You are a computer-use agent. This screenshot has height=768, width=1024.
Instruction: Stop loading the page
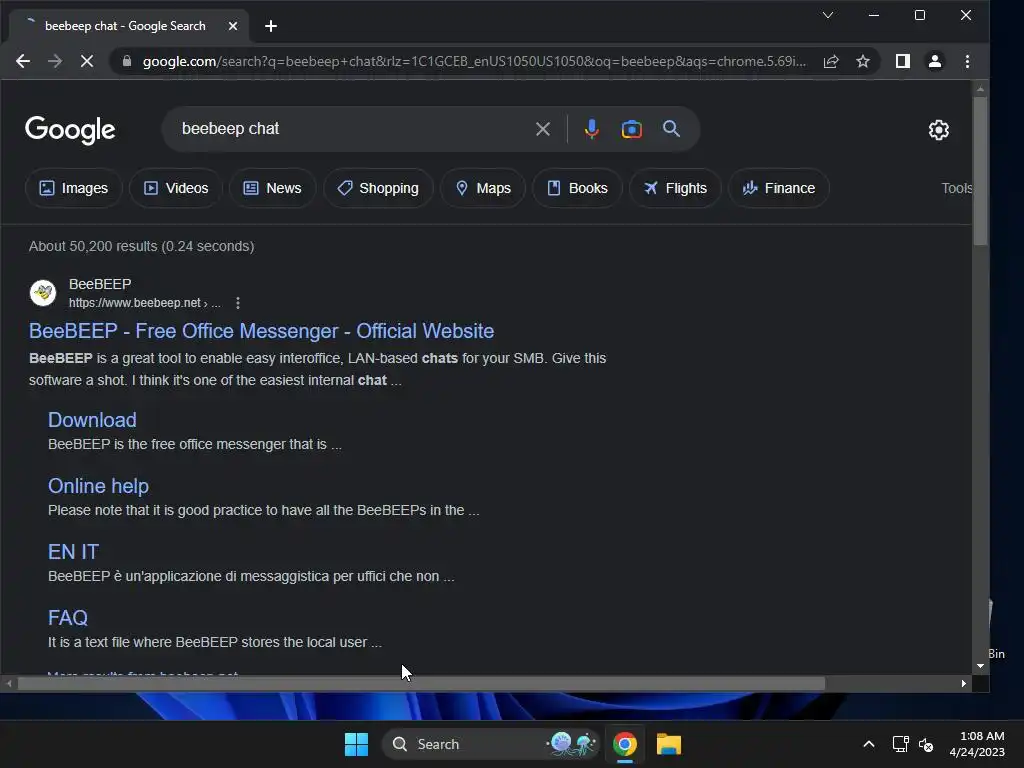pos(87,61)
